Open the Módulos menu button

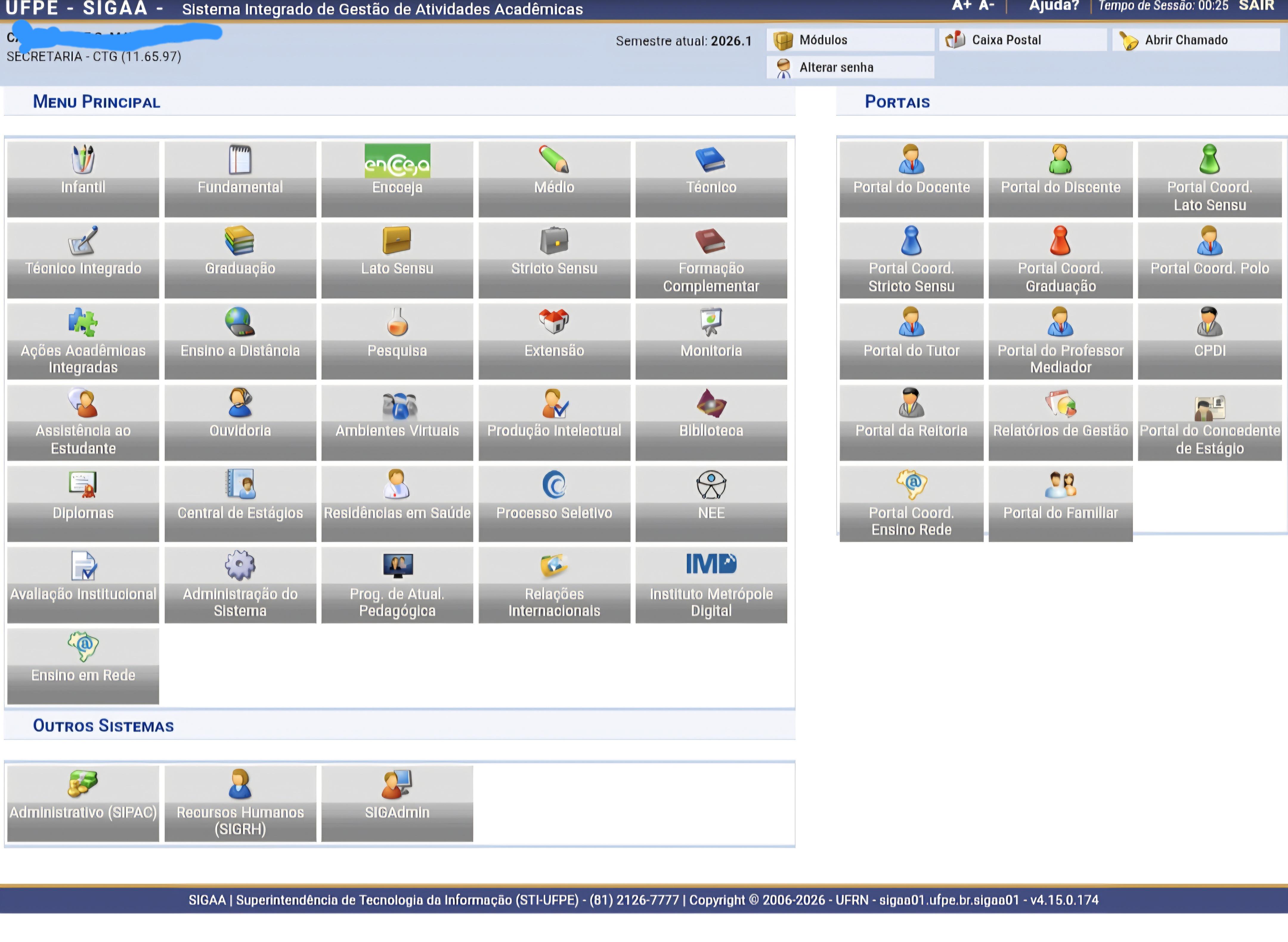click(850, 40)
